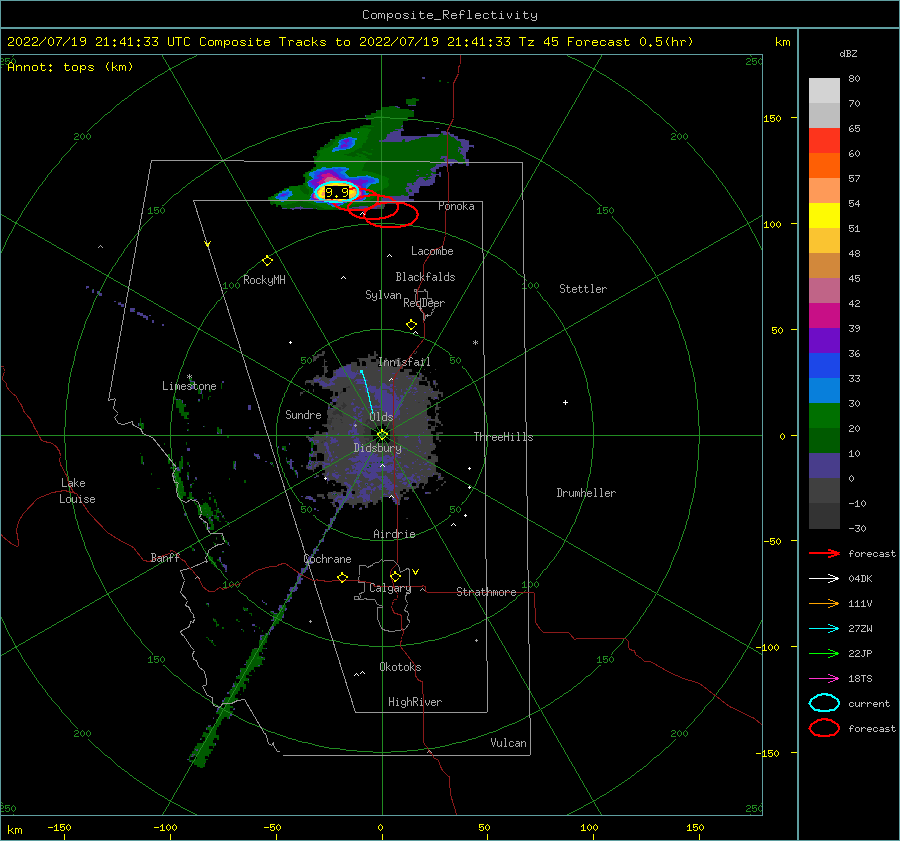Click the orange 111V arrow legend icon

(824, 603)
